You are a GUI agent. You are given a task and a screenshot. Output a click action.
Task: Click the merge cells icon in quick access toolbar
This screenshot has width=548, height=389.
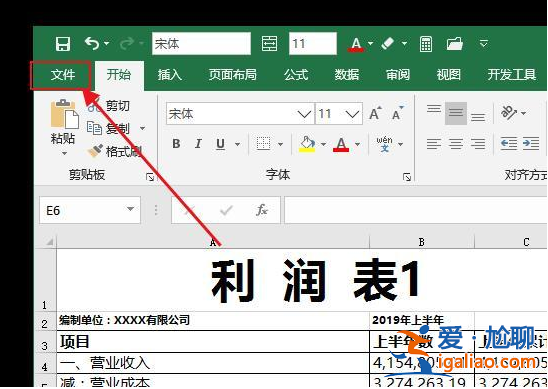tap(269, 44)
